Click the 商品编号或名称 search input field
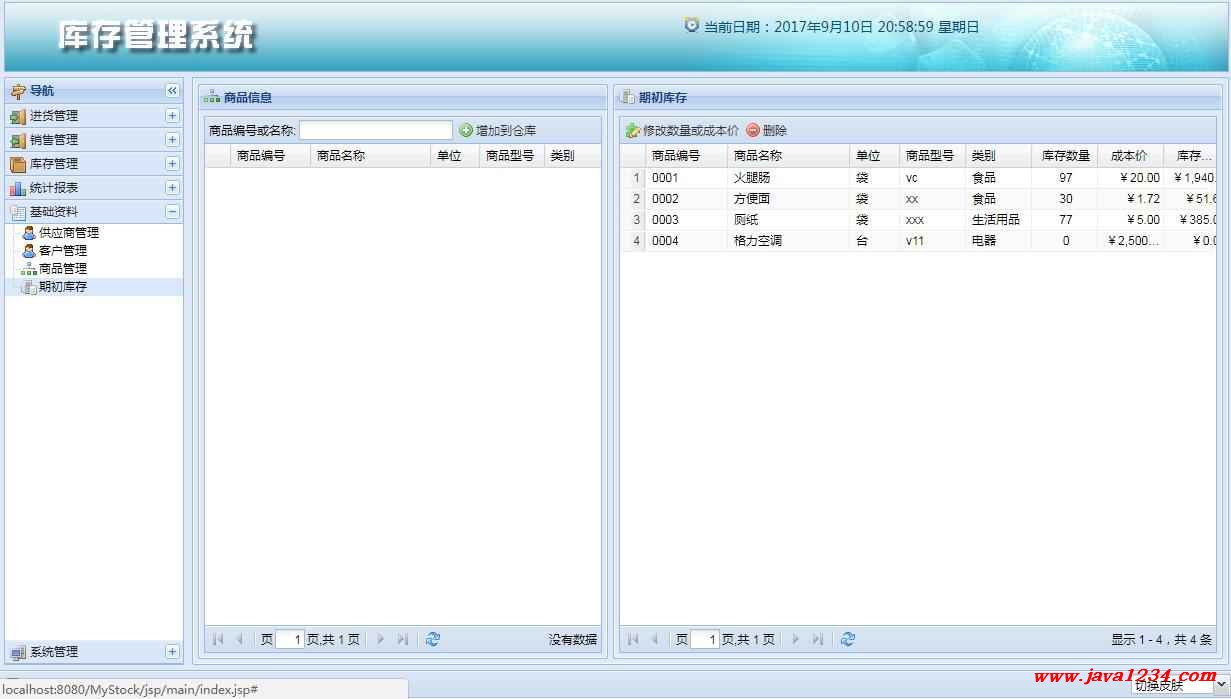 click(376, 130)
